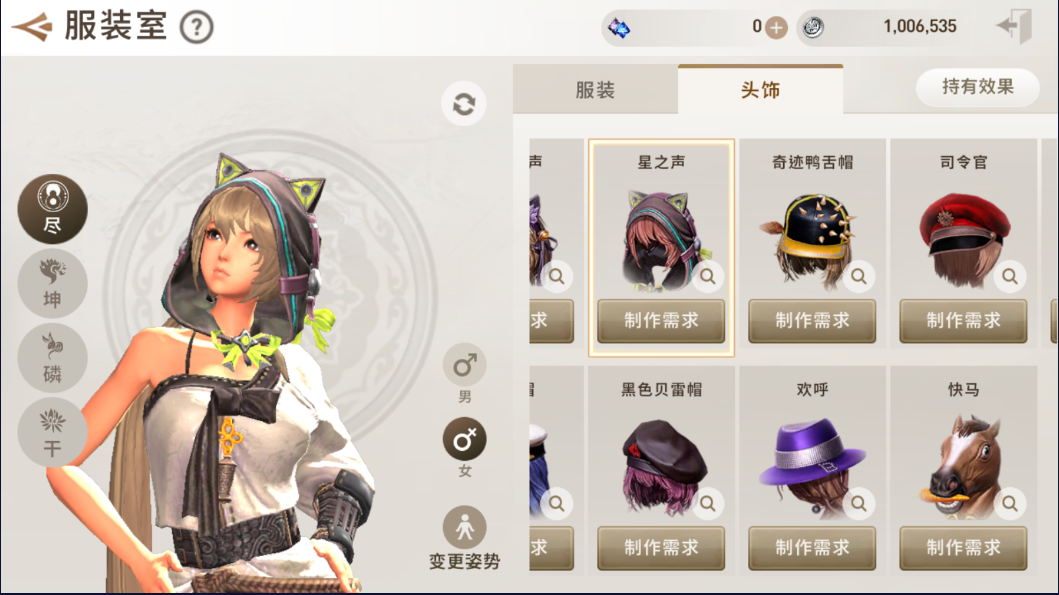Click the 变更姿势 change pose button
This screenshot has height=595, width=1059.
click(465, 538)
